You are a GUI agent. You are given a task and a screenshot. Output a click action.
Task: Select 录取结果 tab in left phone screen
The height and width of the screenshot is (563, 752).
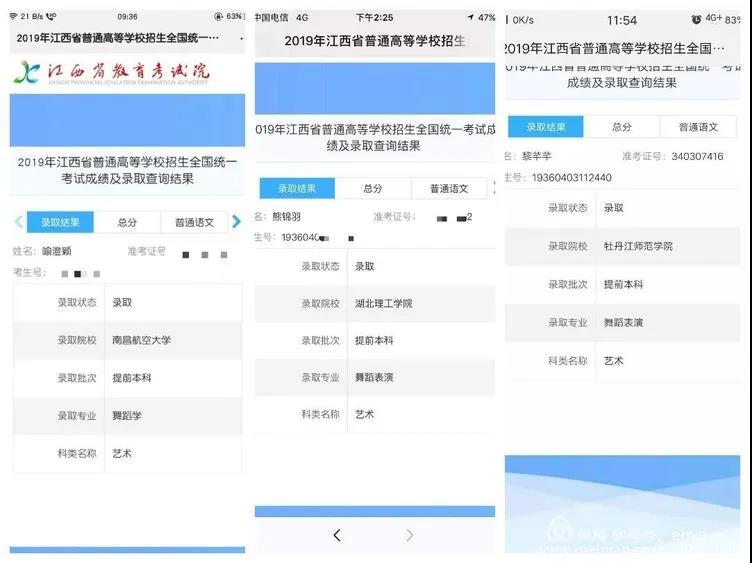pos(60,223)
